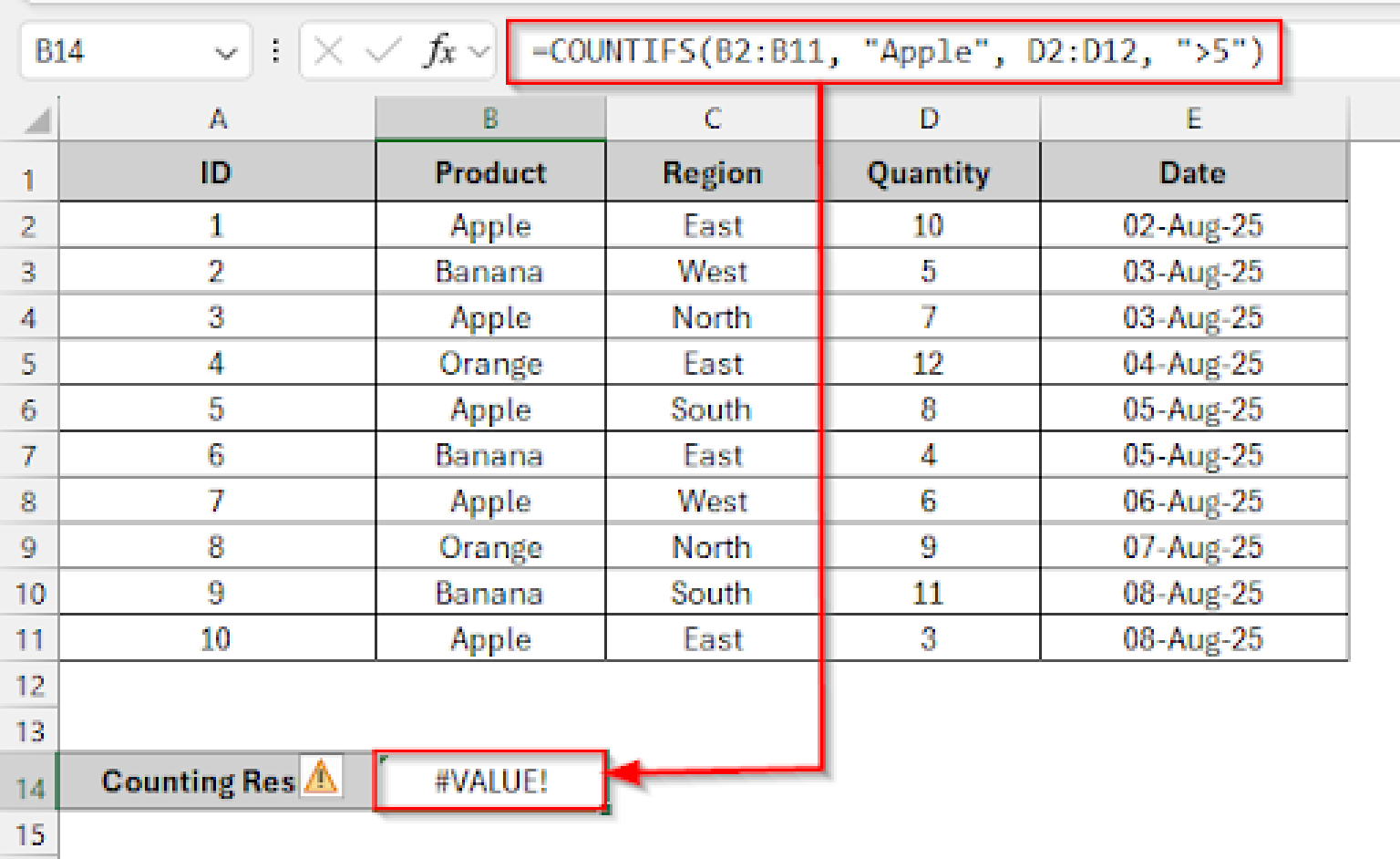The height and width of the screenshot is (859, 1400).
Task: Select column C header
Action: (x=712, y=119)
